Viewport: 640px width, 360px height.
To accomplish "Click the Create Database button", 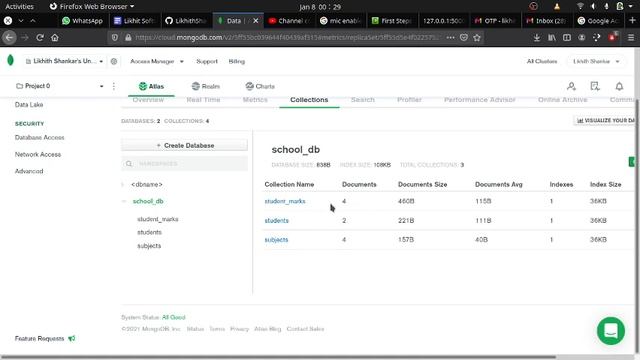I will [x=184, y=145].
